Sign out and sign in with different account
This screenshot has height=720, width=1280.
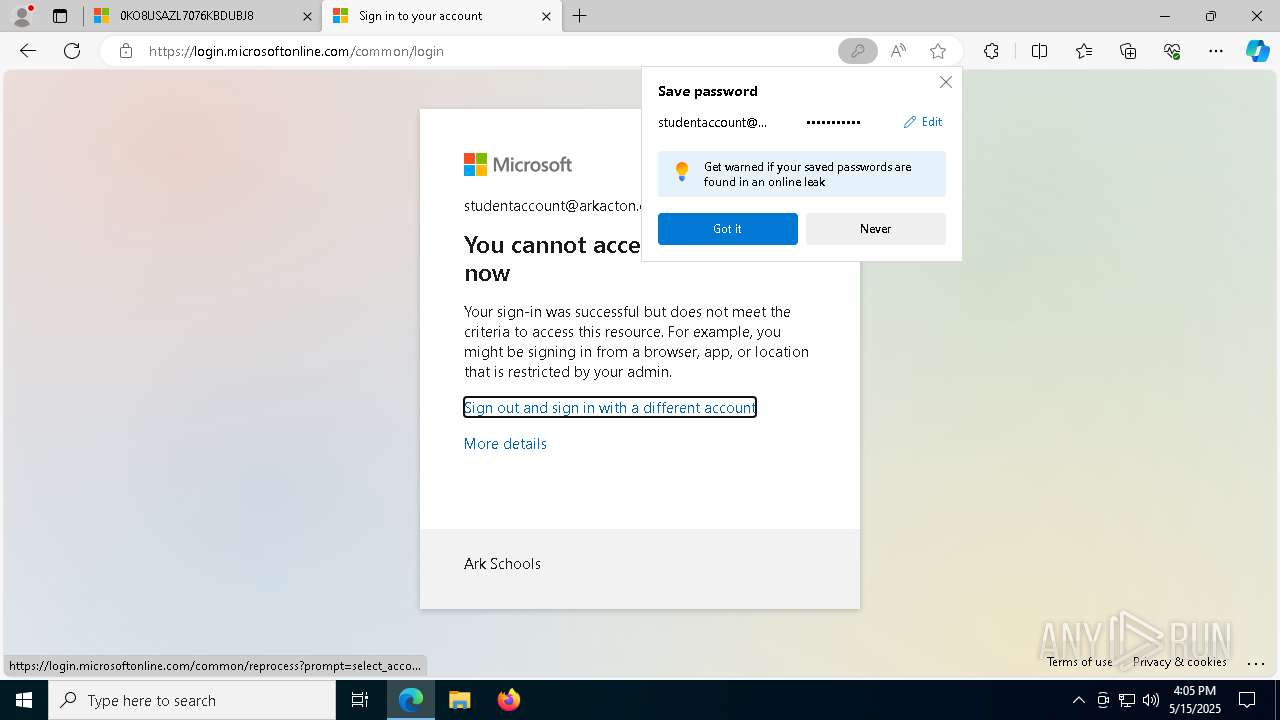(x=610, y=407)
